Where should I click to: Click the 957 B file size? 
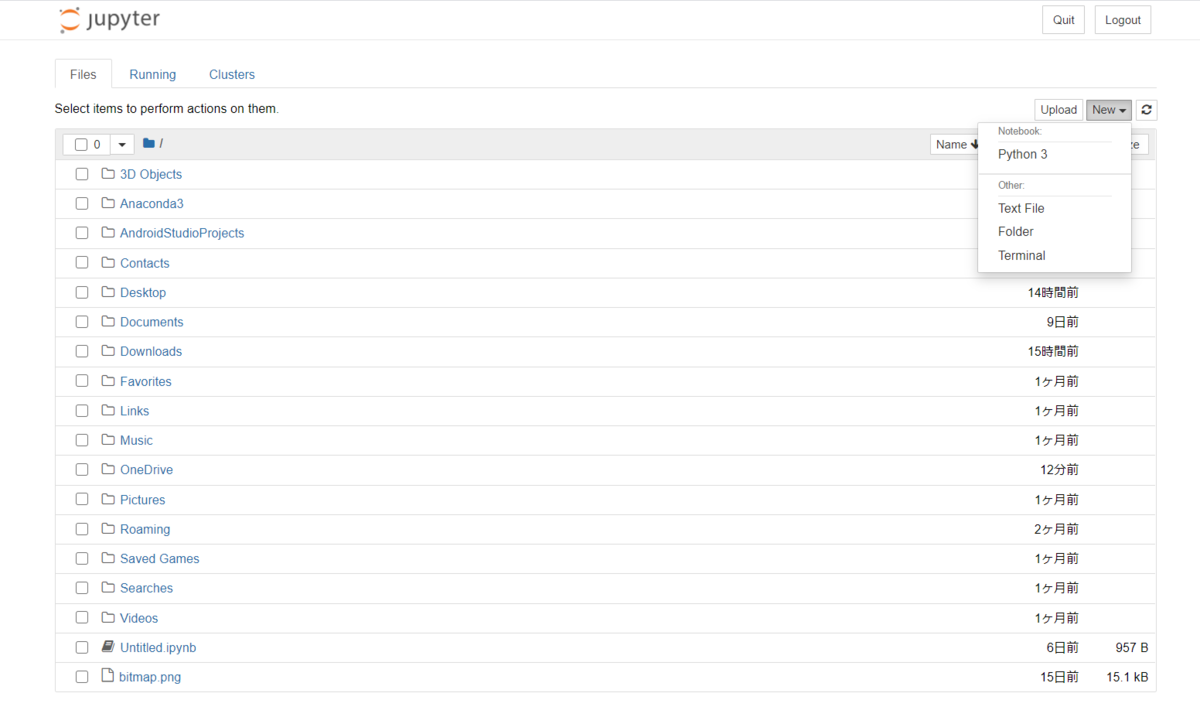[x=1131, y=648]
